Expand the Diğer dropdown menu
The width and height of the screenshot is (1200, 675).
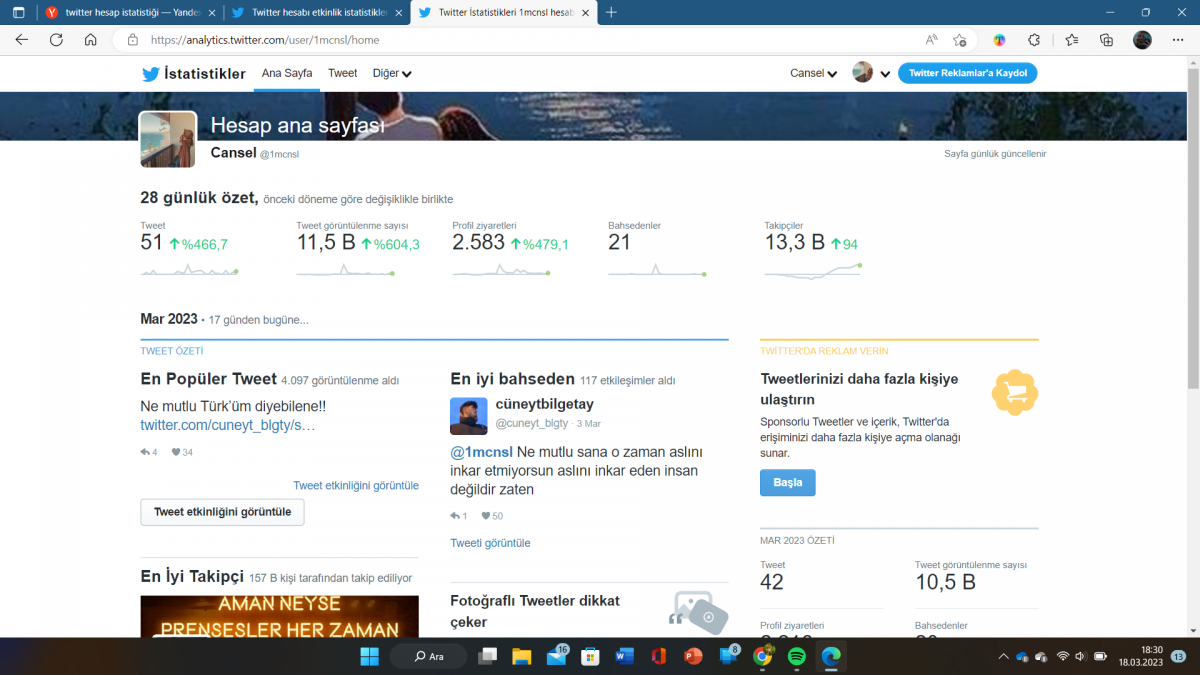point(392,73)
